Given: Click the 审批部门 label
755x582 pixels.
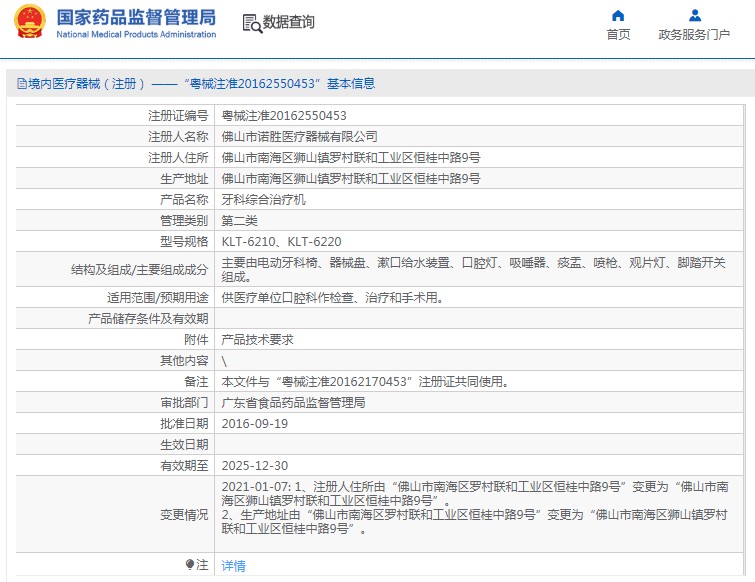Looking at the screenshot, I should coord(184,402).
